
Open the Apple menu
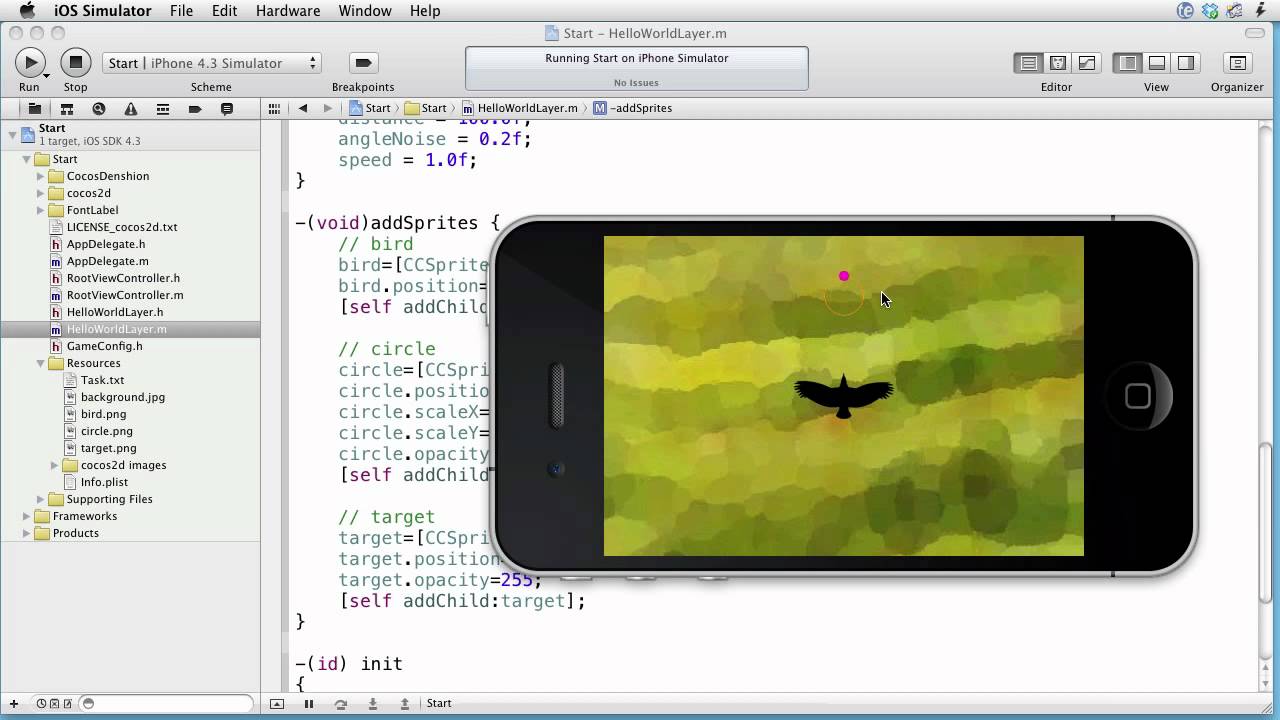tap(27, 11)
